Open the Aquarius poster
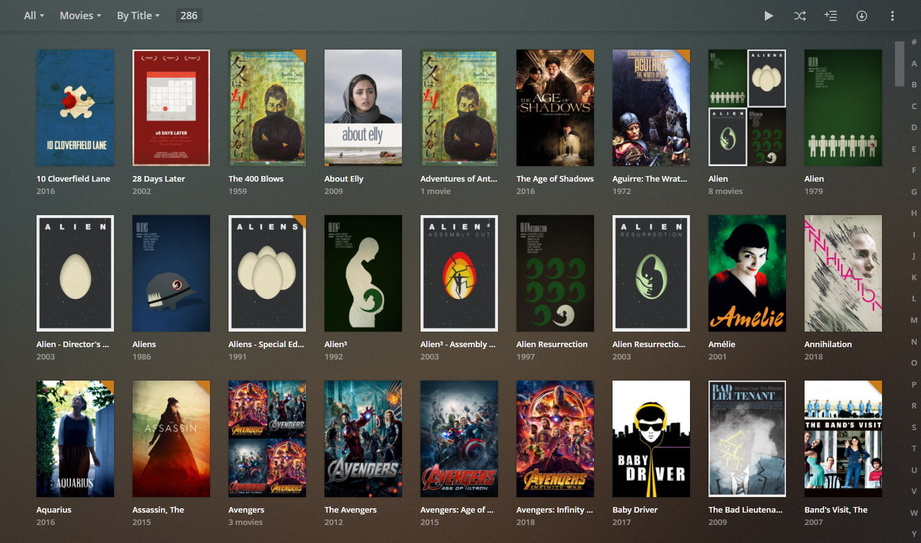Viewport: 921px width, 543px height. coord(75,438)
